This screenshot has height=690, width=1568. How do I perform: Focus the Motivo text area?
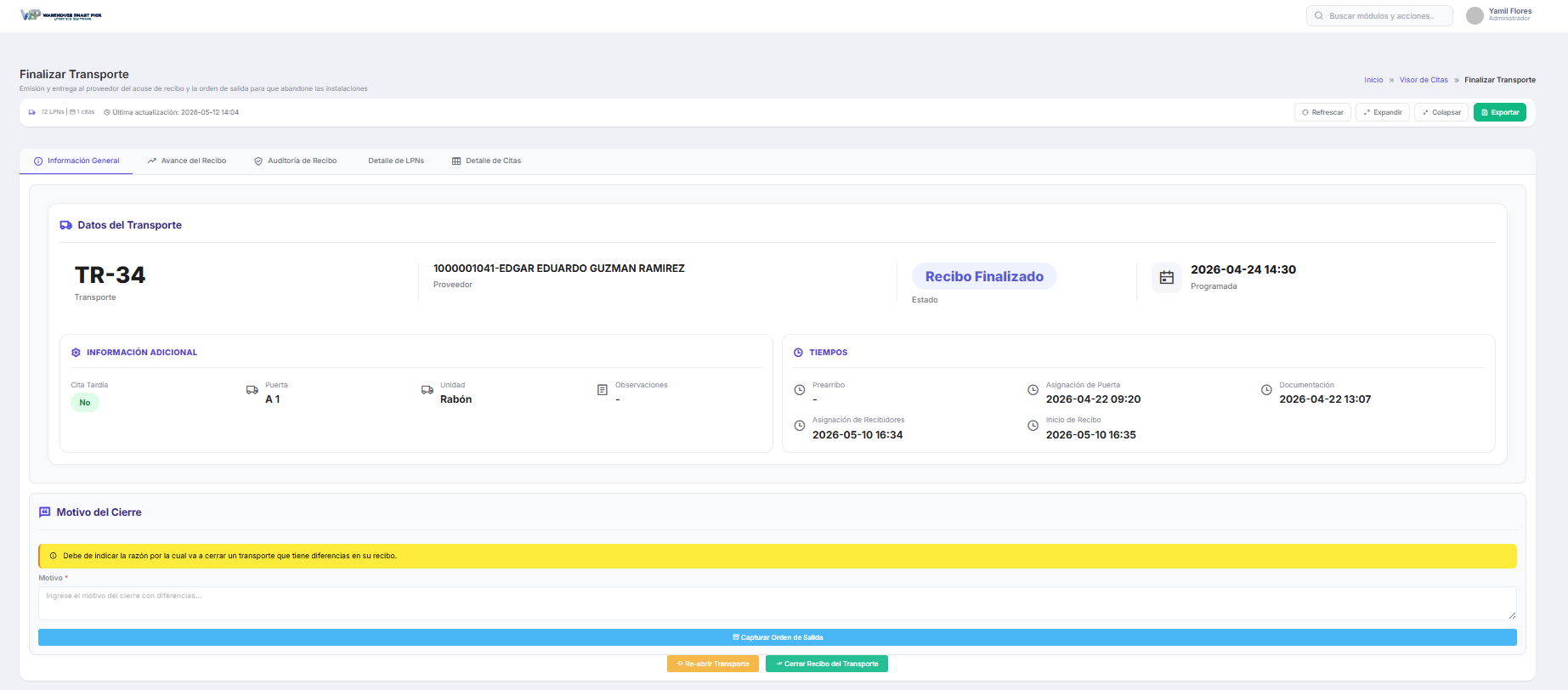(778, 603)
